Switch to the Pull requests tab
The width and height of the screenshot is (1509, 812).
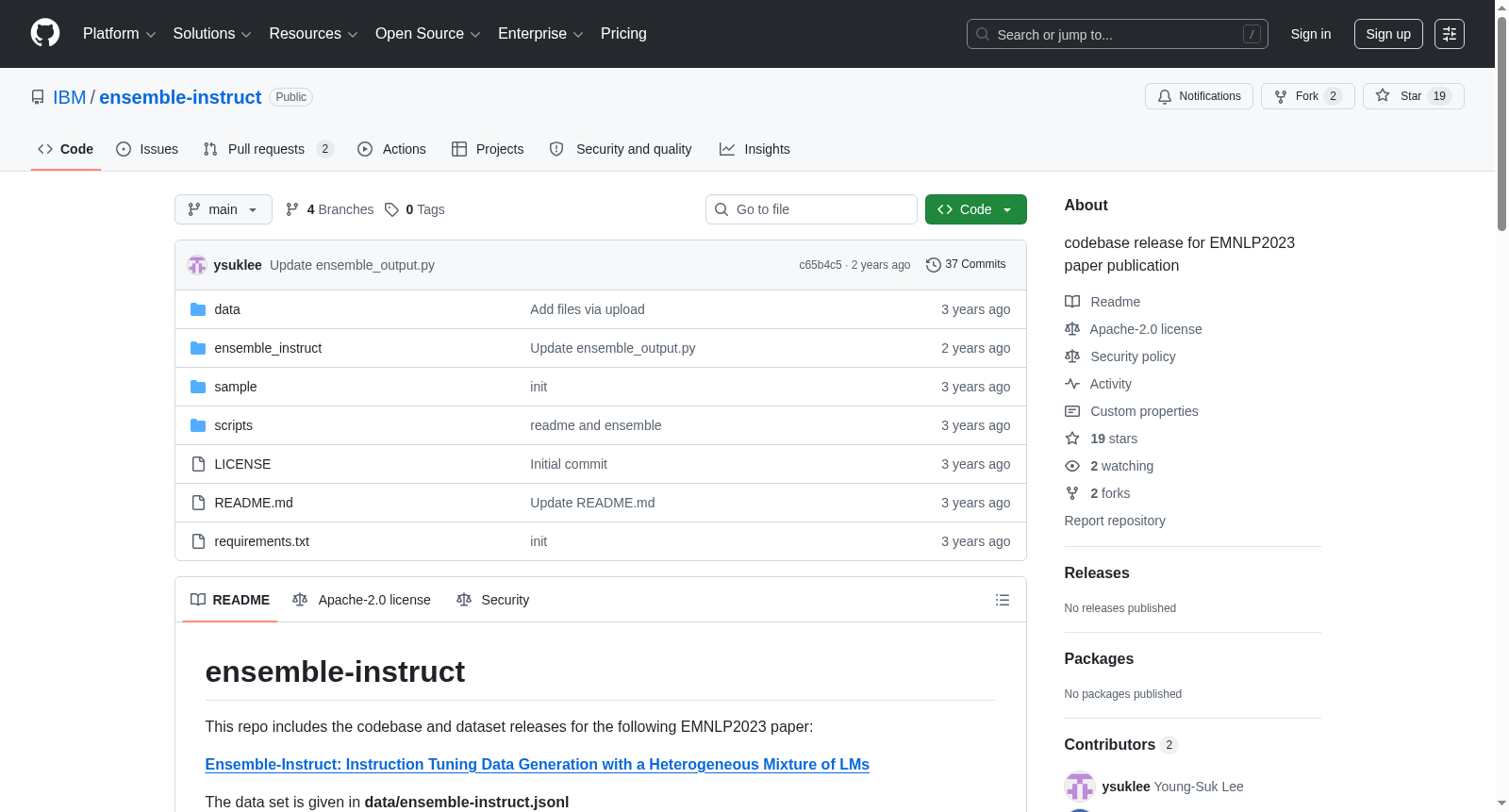(x=269, y=149)
